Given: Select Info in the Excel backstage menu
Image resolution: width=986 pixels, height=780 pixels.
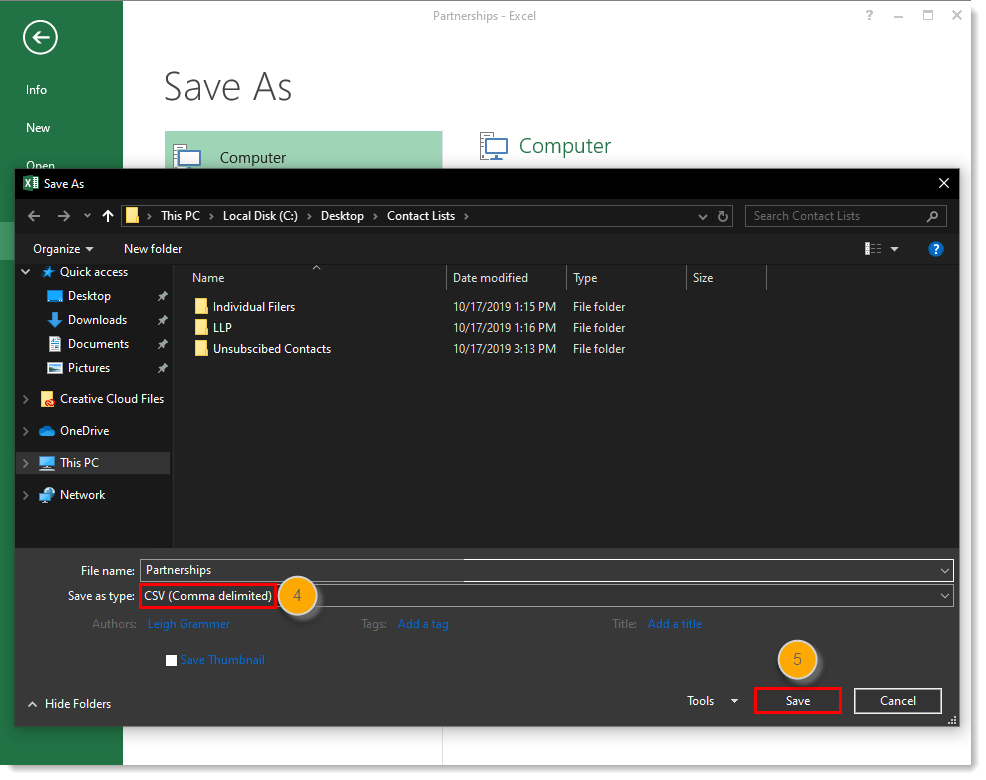Looking at the screenshot, I should (x=36, y=90).
